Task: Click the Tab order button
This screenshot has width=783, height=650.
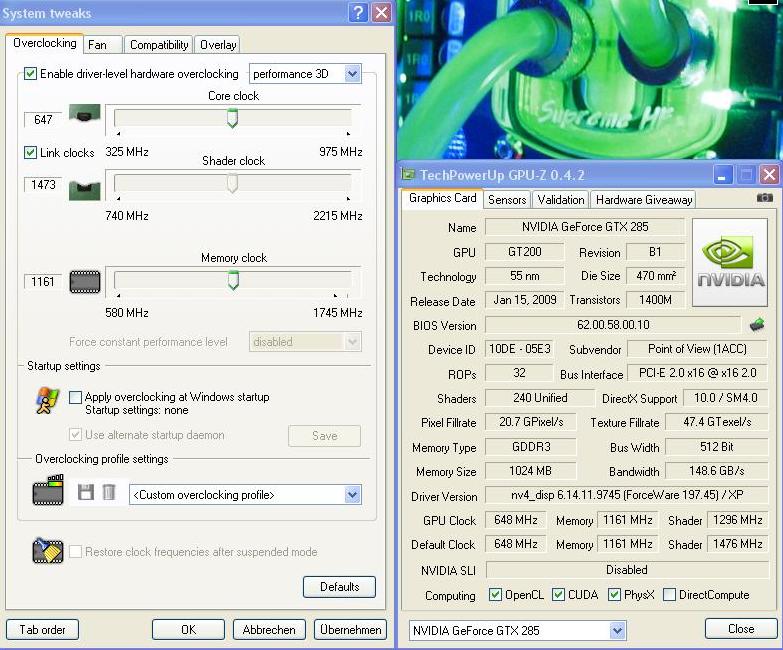Action: click(42, 630)
